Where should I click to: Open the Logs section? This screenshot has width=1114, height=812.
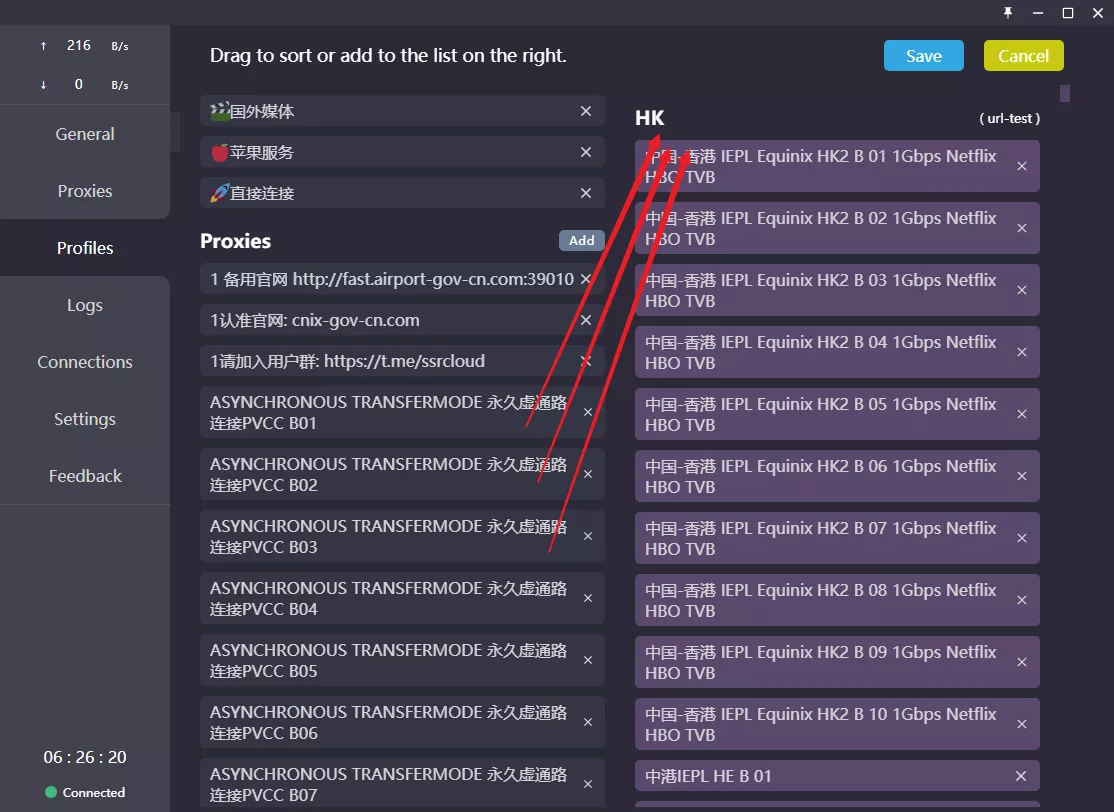click(x=85, y=305)
